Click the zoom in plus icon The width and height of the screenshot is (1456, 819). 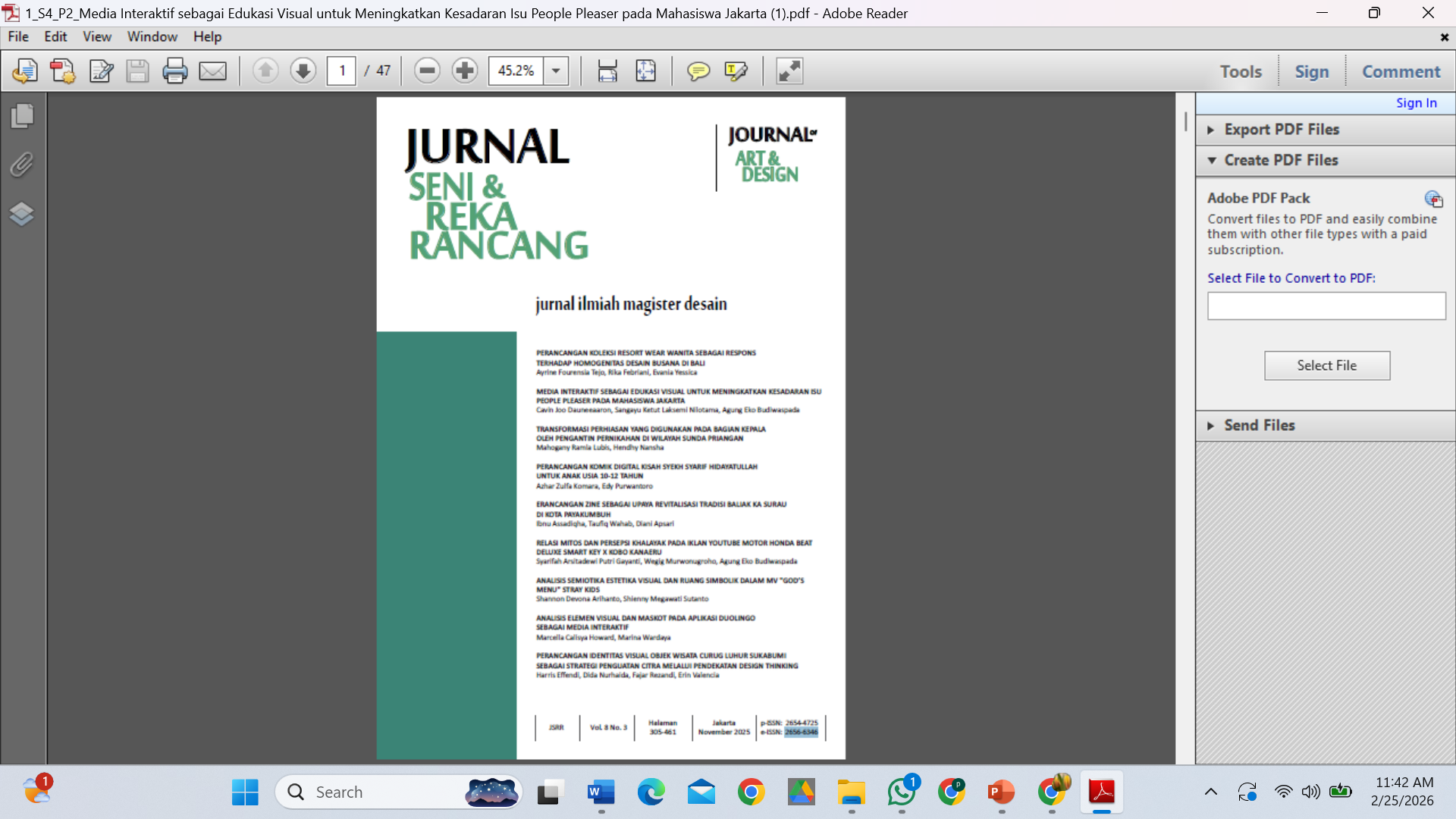tap(464, 71)
